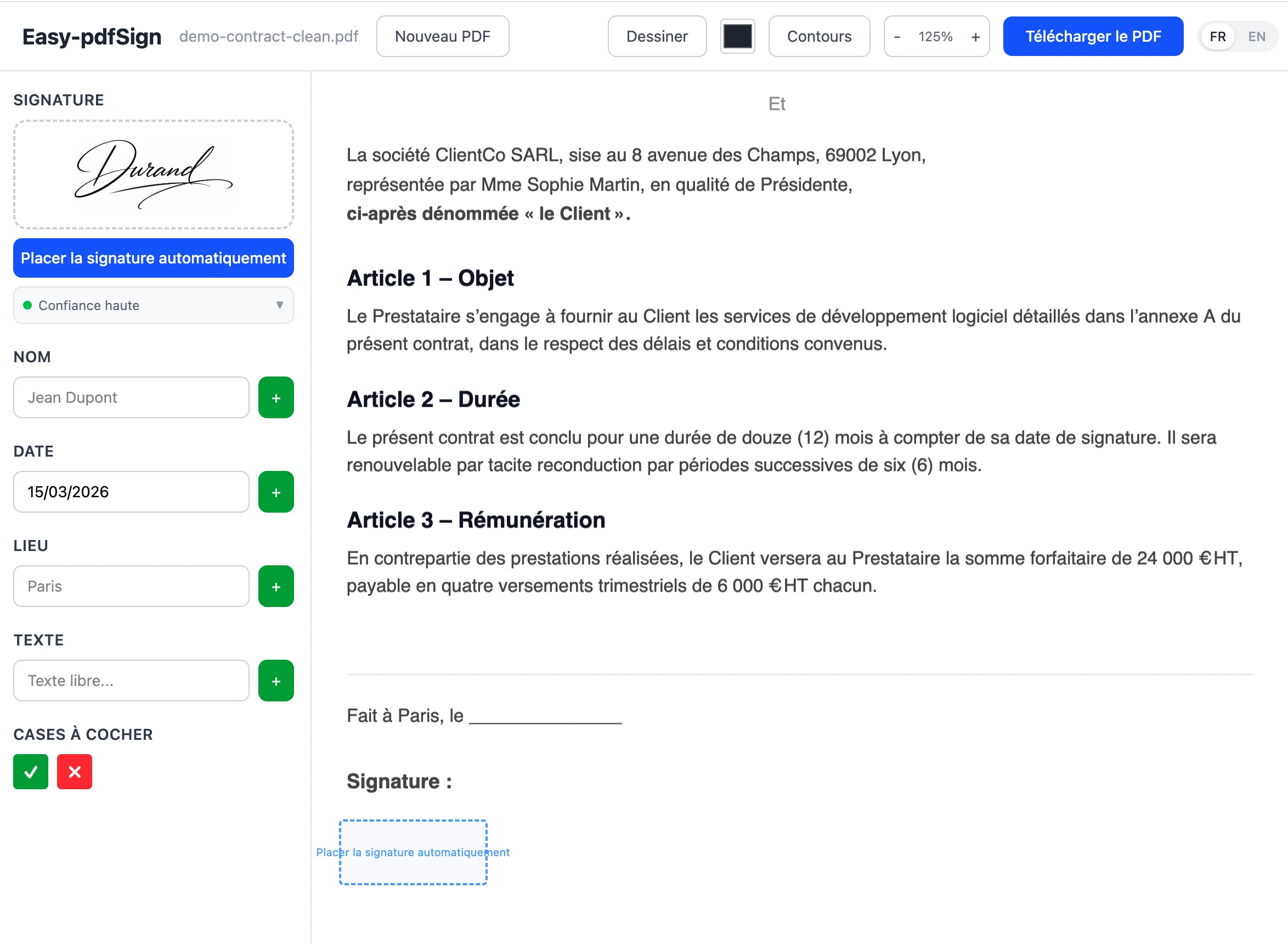
Task: Toggle the Contours outline display
Action: pyautogui.click(x=818, y=37)
